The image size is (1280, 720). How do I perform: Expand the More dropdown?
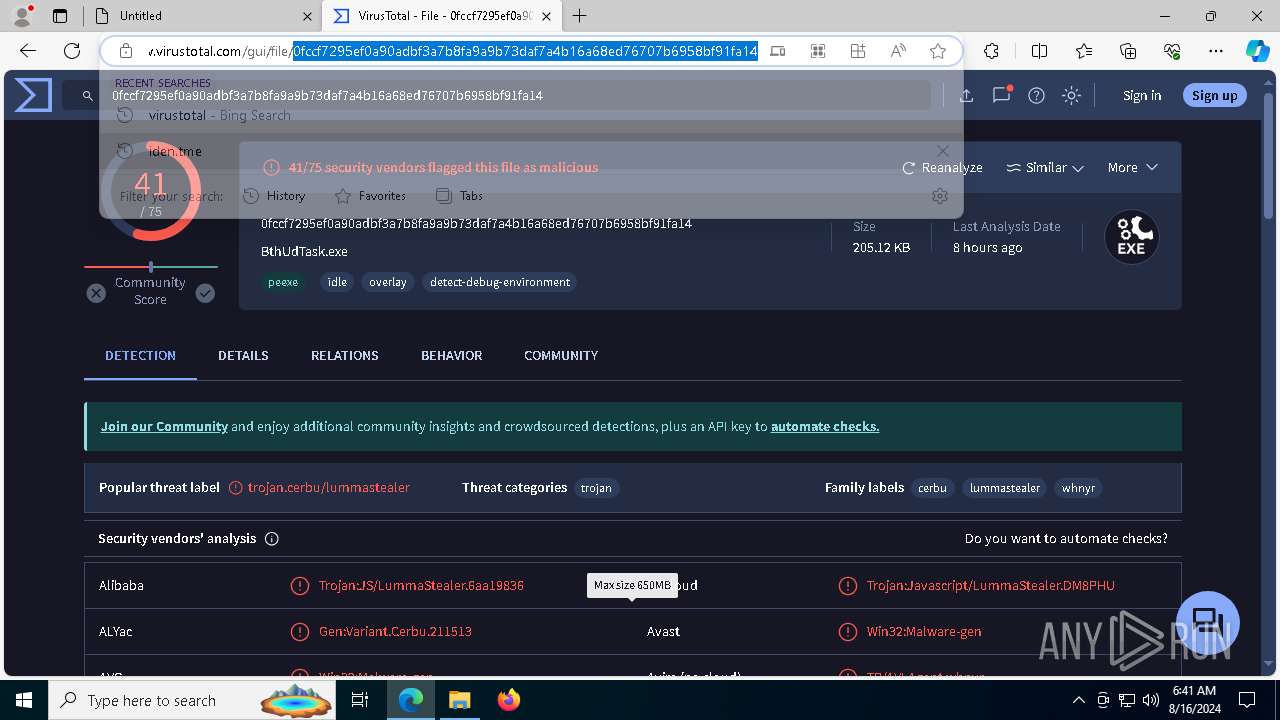tap(1132, 168)
